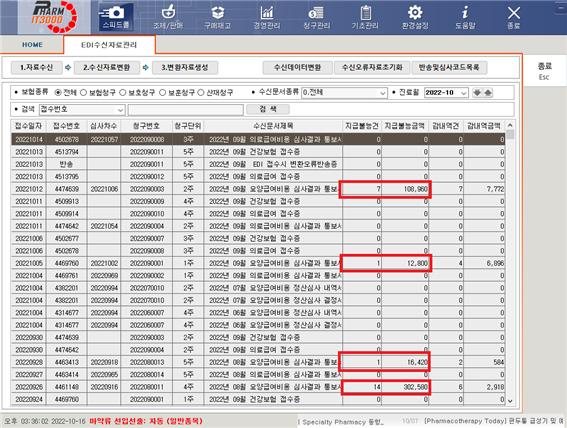Expand the 접수번호 search type dropdown

point(120,110)
